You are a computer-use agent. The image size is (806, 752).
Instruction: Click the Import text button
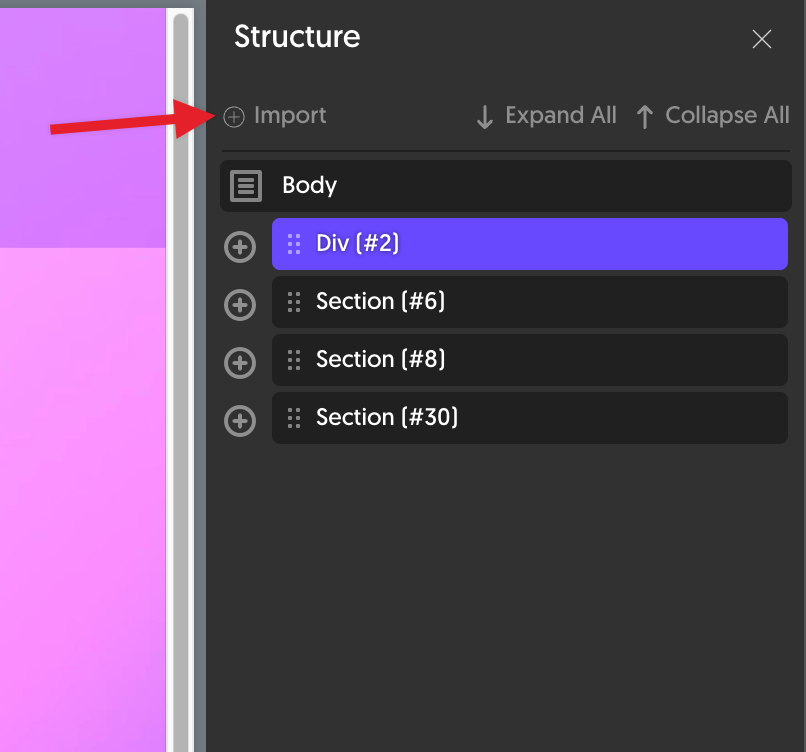tap(290, 116)
